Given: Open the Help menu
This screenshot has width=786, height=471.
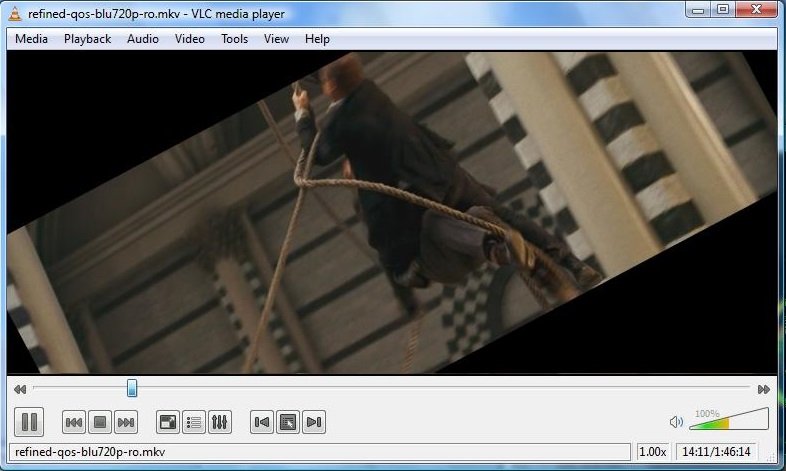Looking at the screenshot, I should pos(317,39).
